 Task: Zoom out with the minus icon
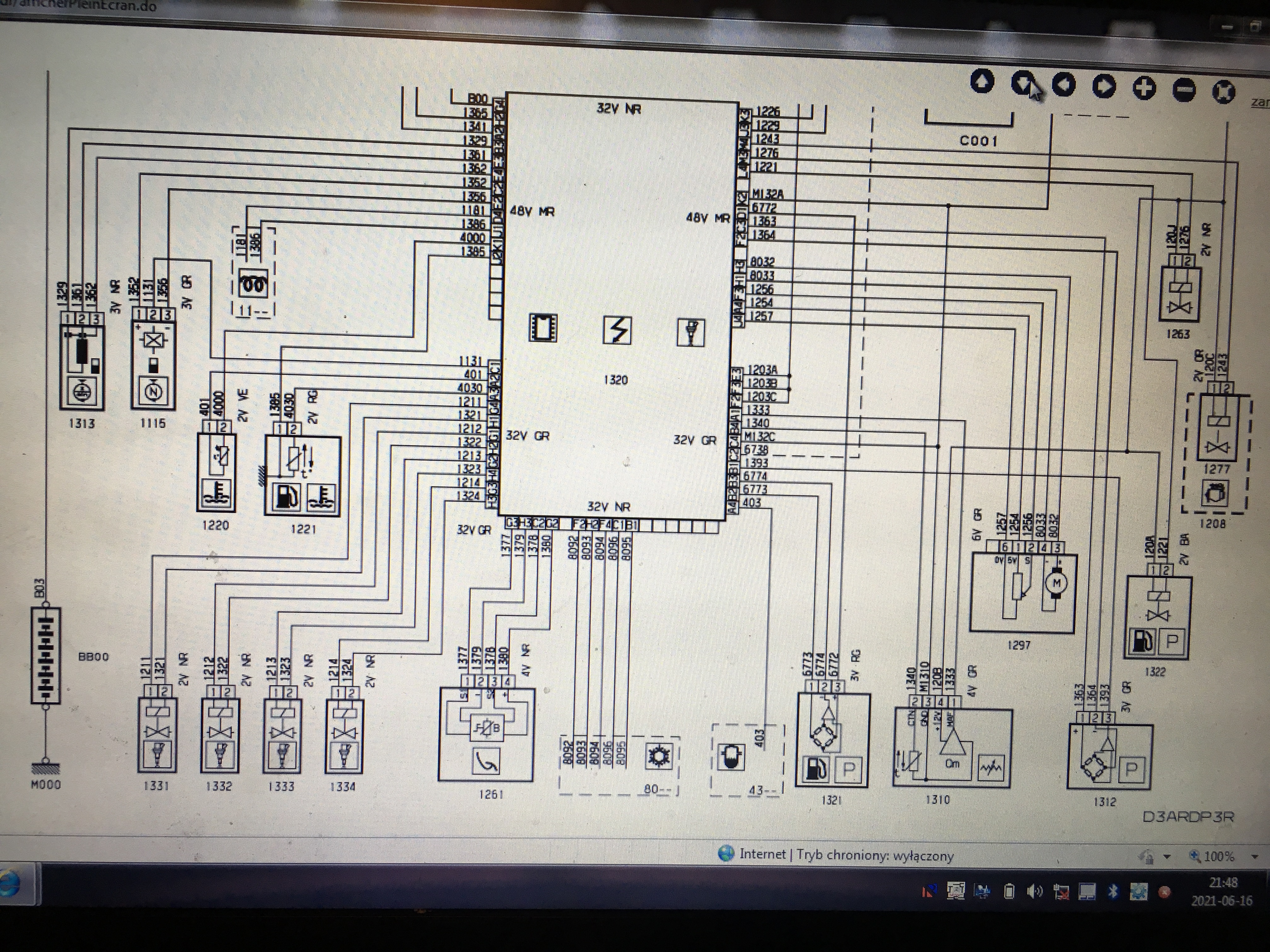pyautogui.click(x=1184, y=90)
